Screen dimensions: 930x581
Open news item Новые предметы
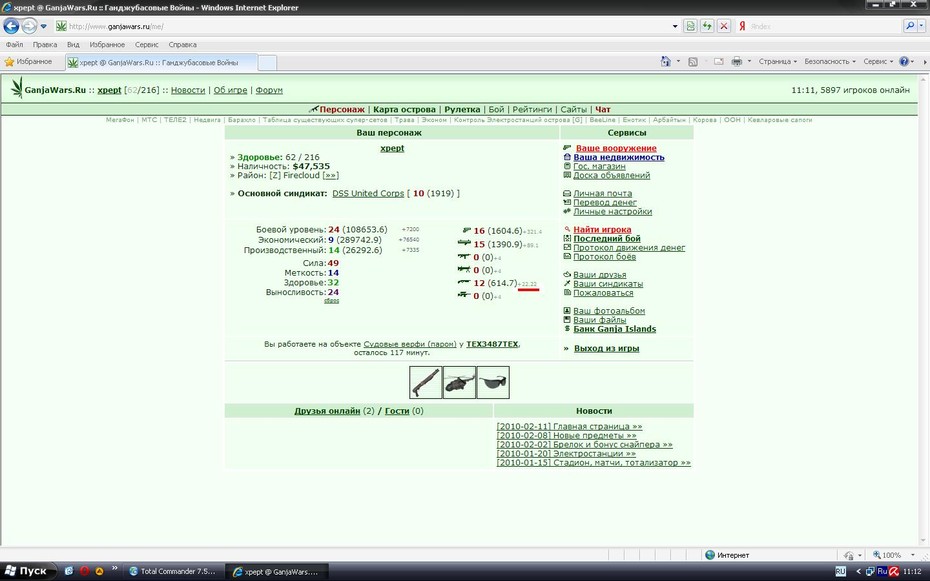(x=566, y=435)
